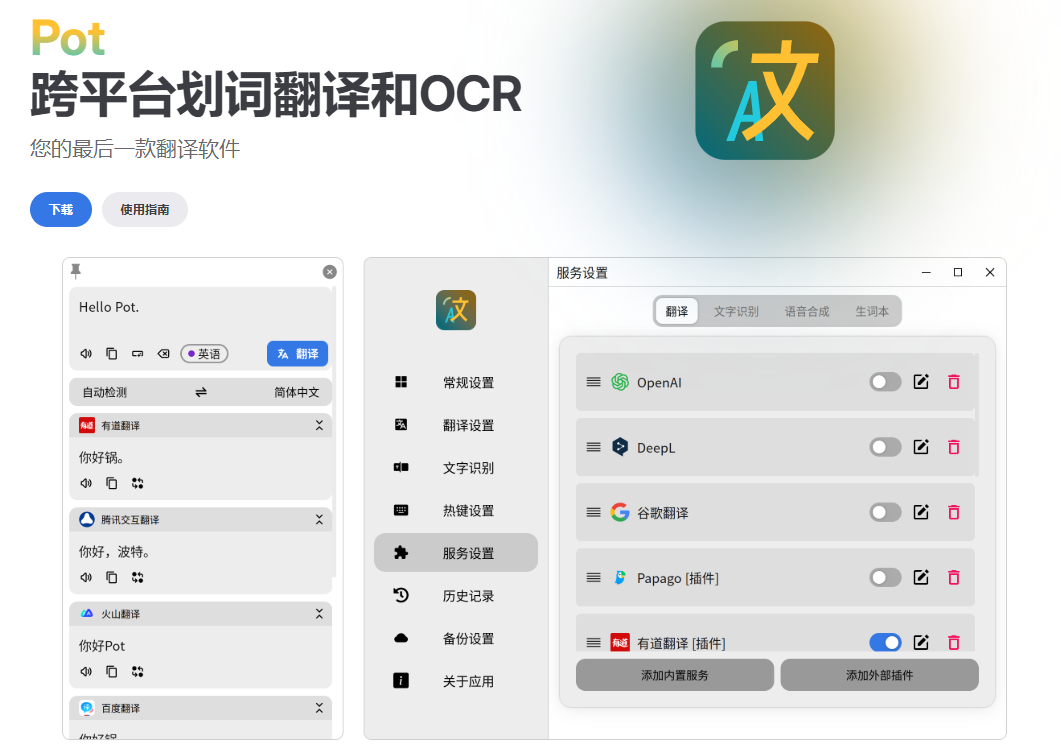This screenshot has height=750, width=1061.
Task: Edit the Papago plugin settings
Action: pos(921,577)
